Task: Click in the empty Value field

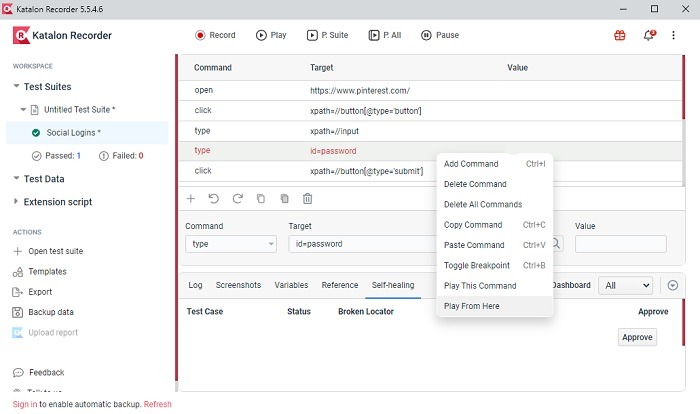Action: click(x=621, y=244)
